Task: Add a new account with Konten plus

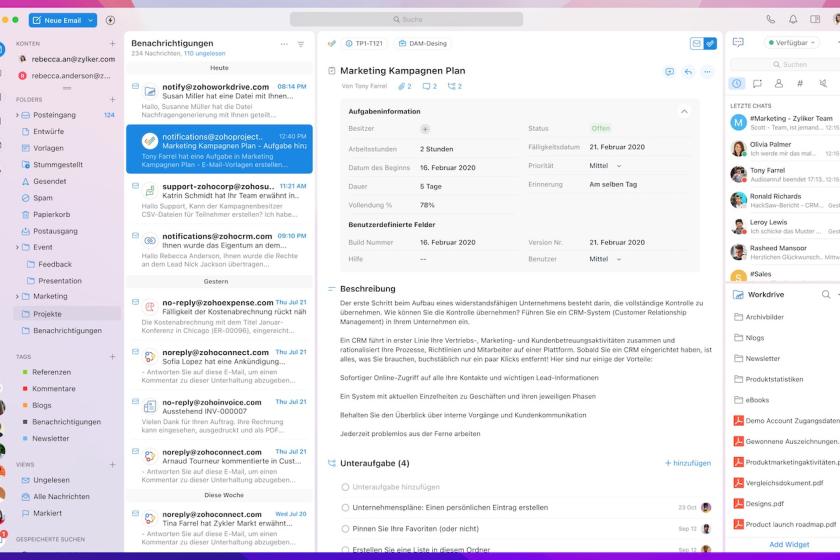Action: point(112,43)
